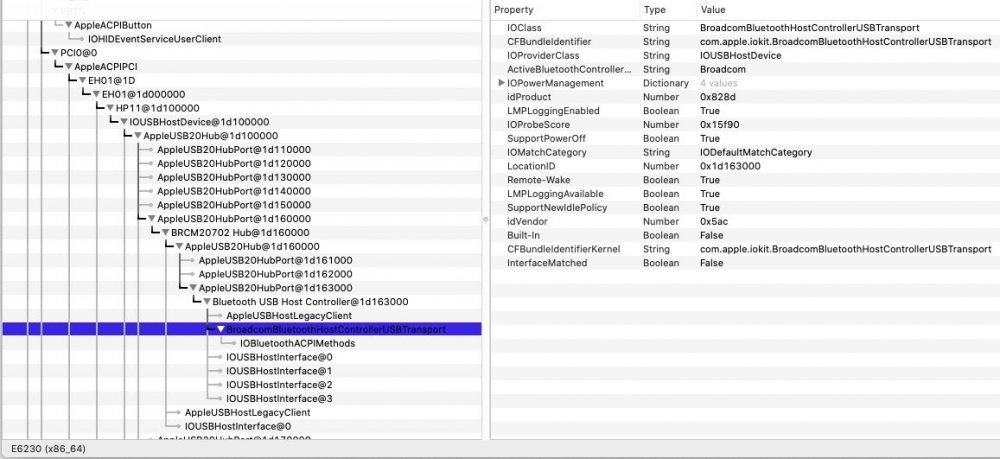Image resolution: width=1000 pixels, height=459 pixels.
Task: Select AppleUSB20HubPort@1d120000 in the tree
Action: (233, 163)
